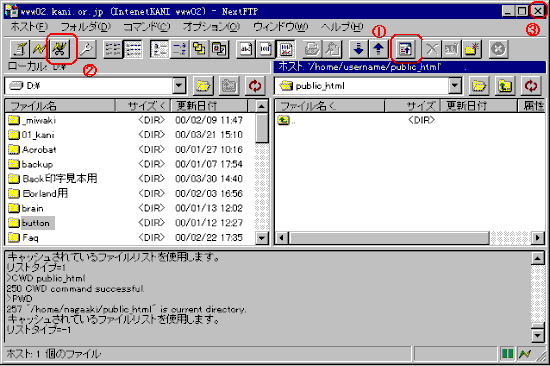Click the connect lightning-bolt toolbar icon

(39, 49)
